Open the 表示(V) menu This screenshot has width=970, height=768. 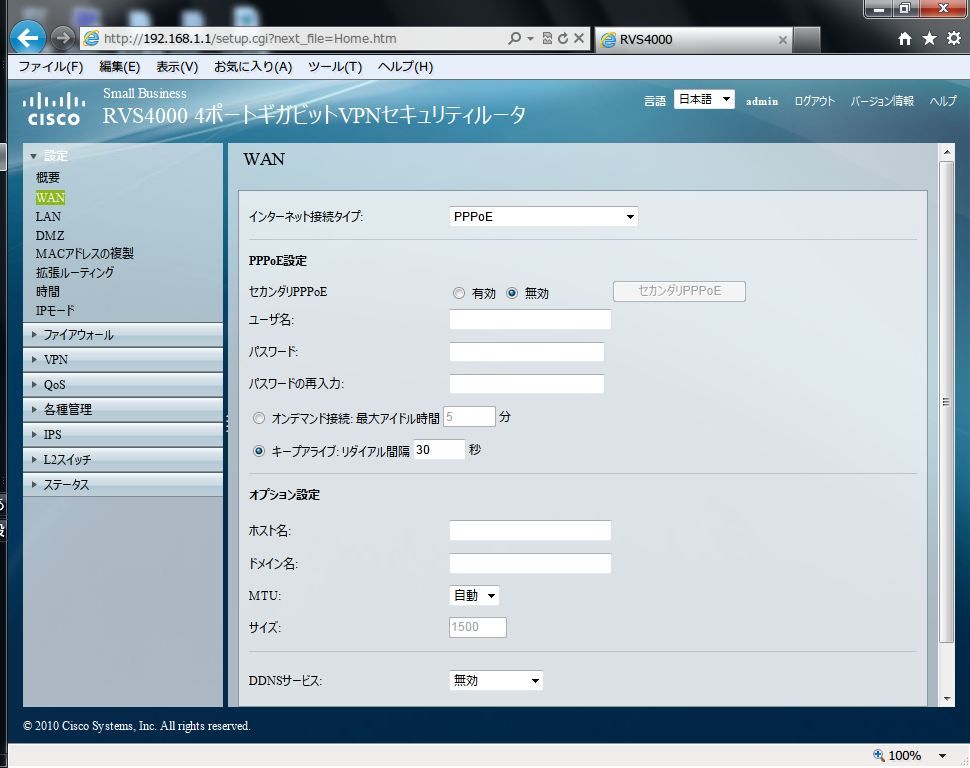pos(177,66)
